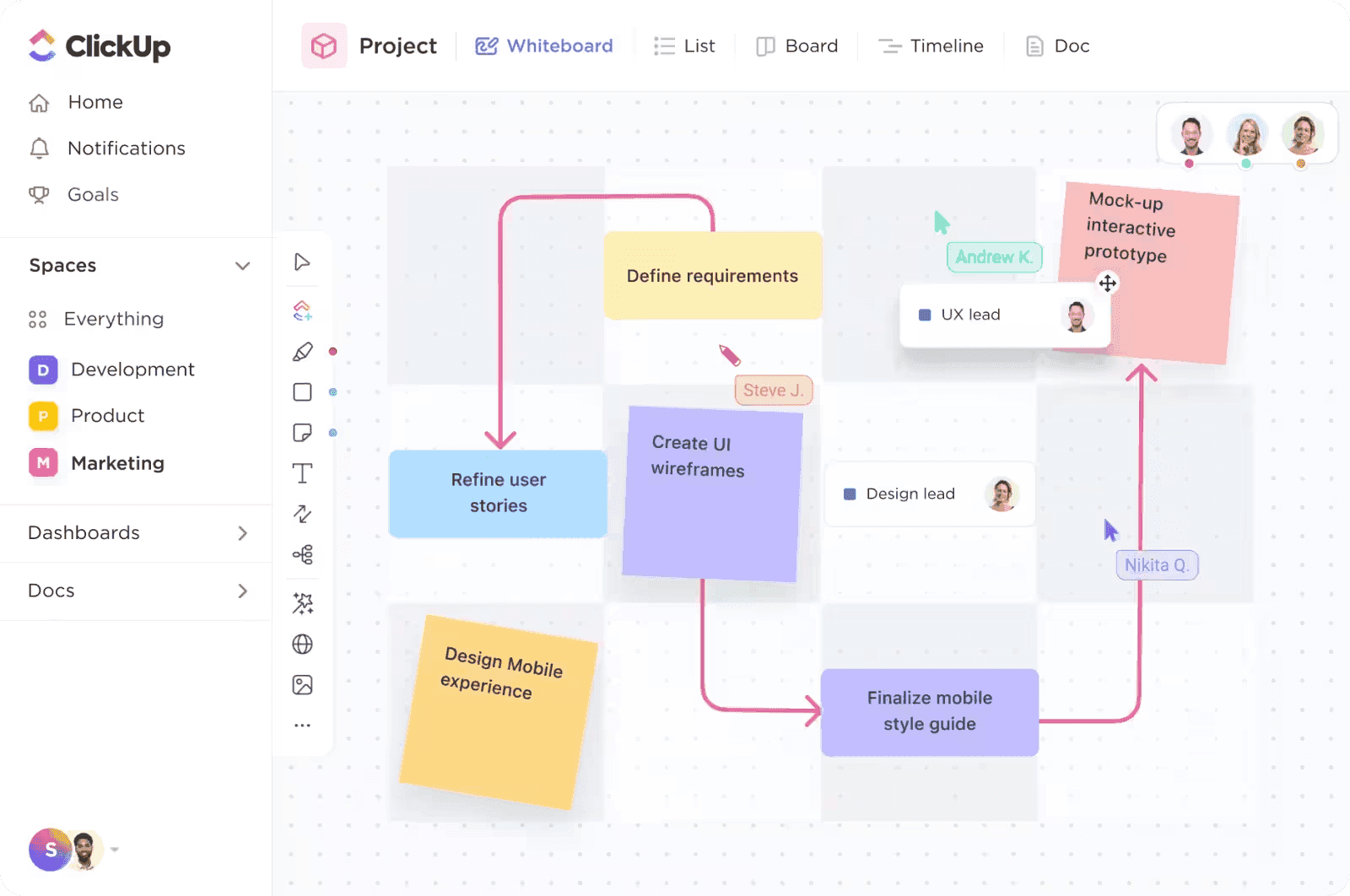Select the cursor tool in the whiteboard toolbar
The width and height of the screenshot is (1350, 896).
[x=302, y=262]
